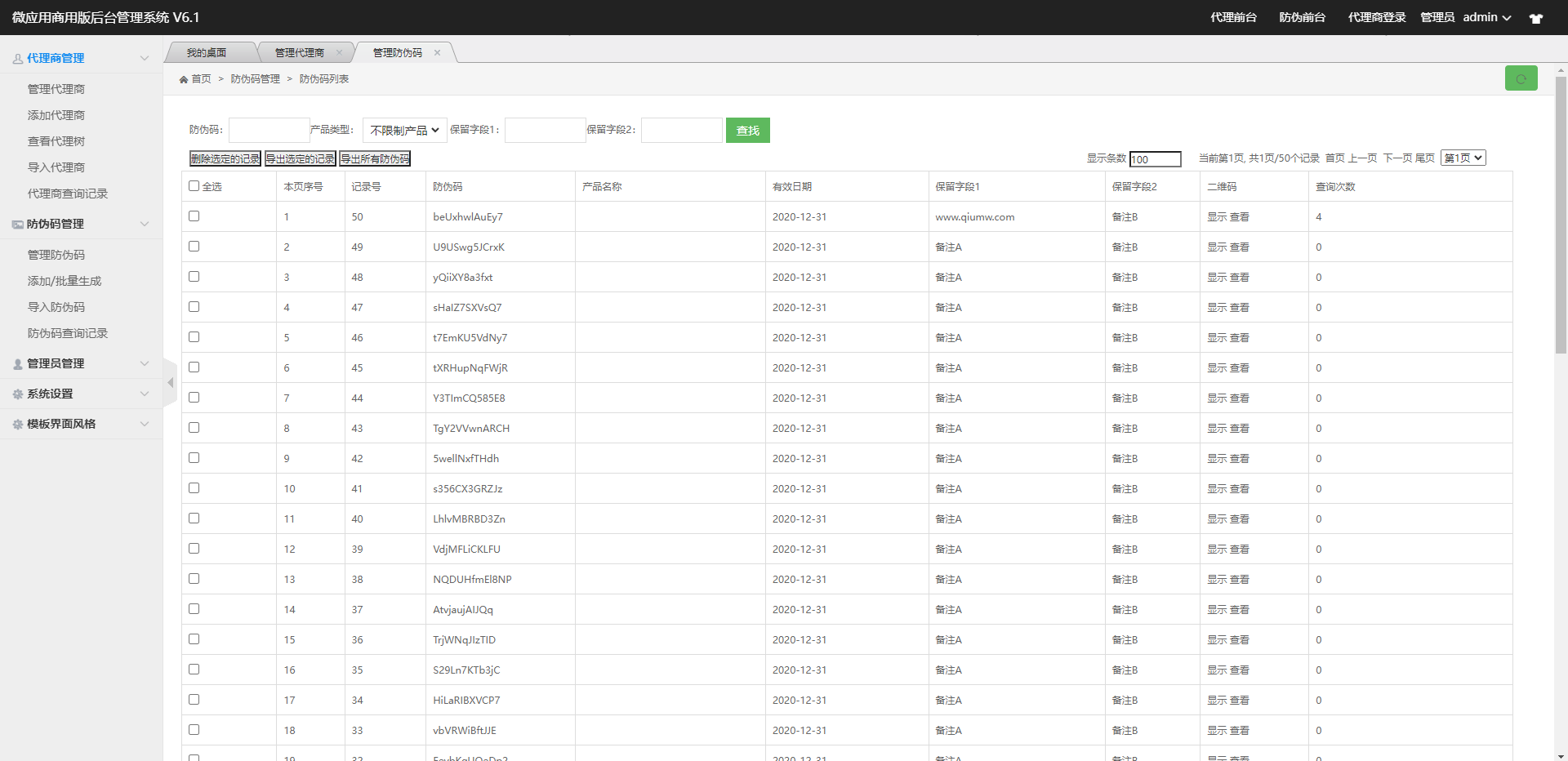The width and height of the screenshot is (1568, 761).
Task: Click the 导出所有防伪码 export button
Action: (x=375, y=159)
